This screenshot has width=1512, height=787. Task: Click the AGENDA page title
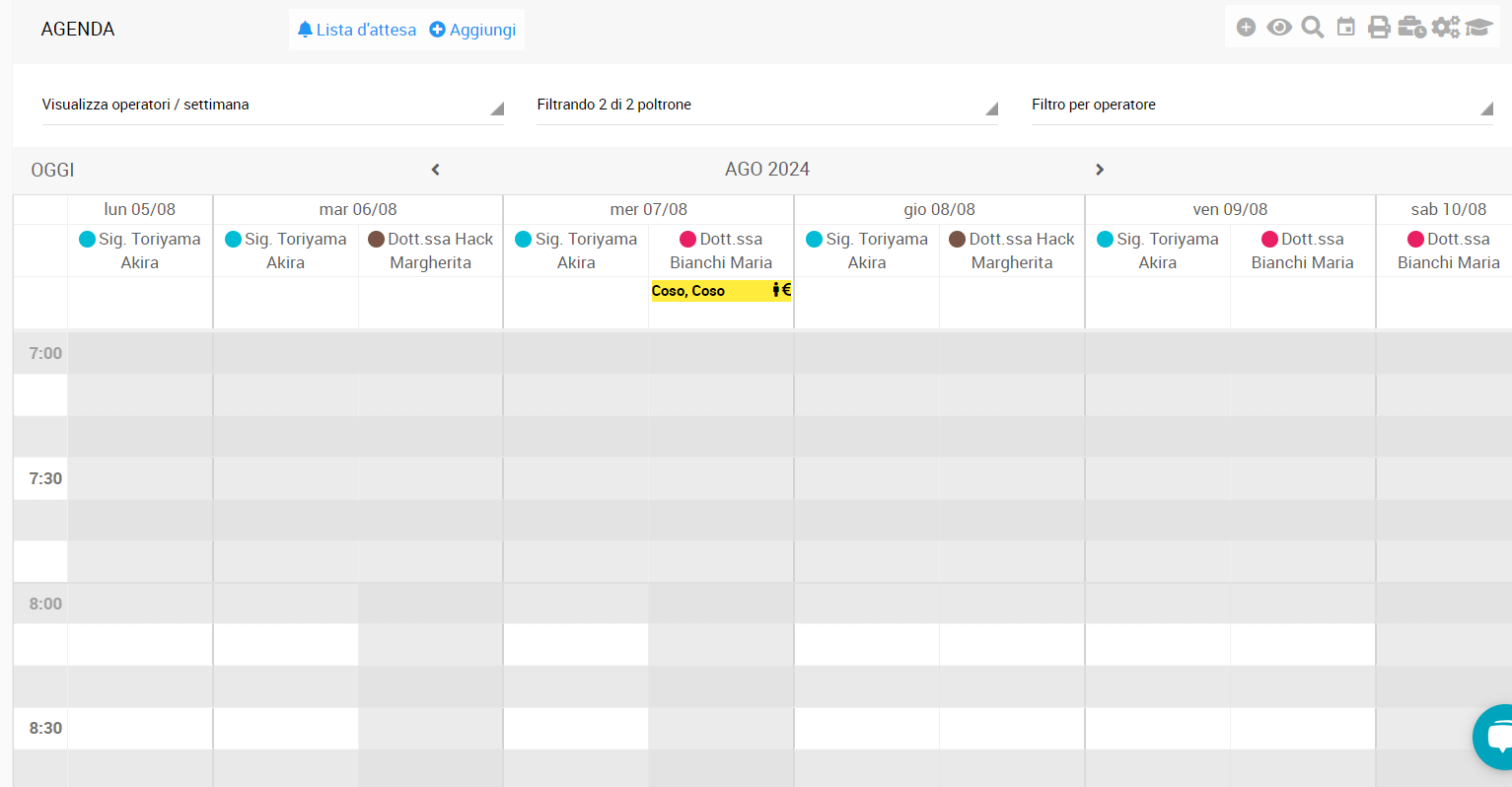78,30
